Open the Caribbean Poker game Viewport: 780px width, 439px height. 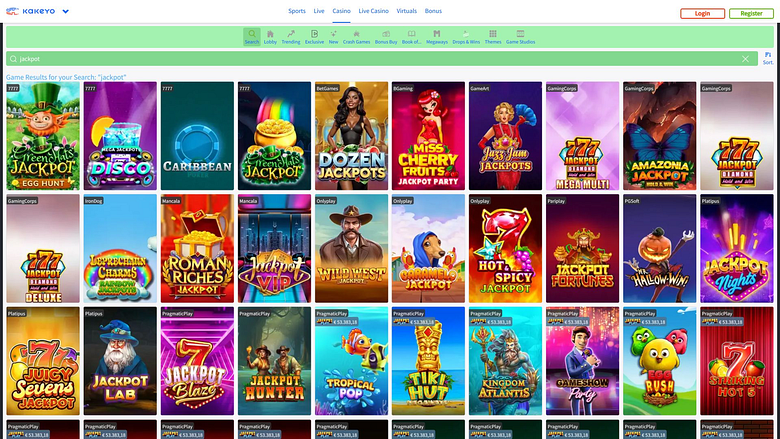(x=197, y=136)
